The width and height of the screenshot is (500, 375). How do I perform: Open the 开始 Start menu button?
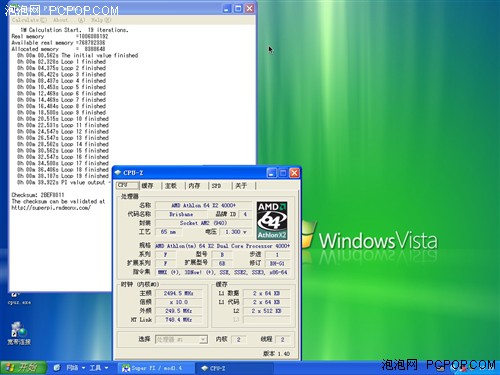click(23, 368)
